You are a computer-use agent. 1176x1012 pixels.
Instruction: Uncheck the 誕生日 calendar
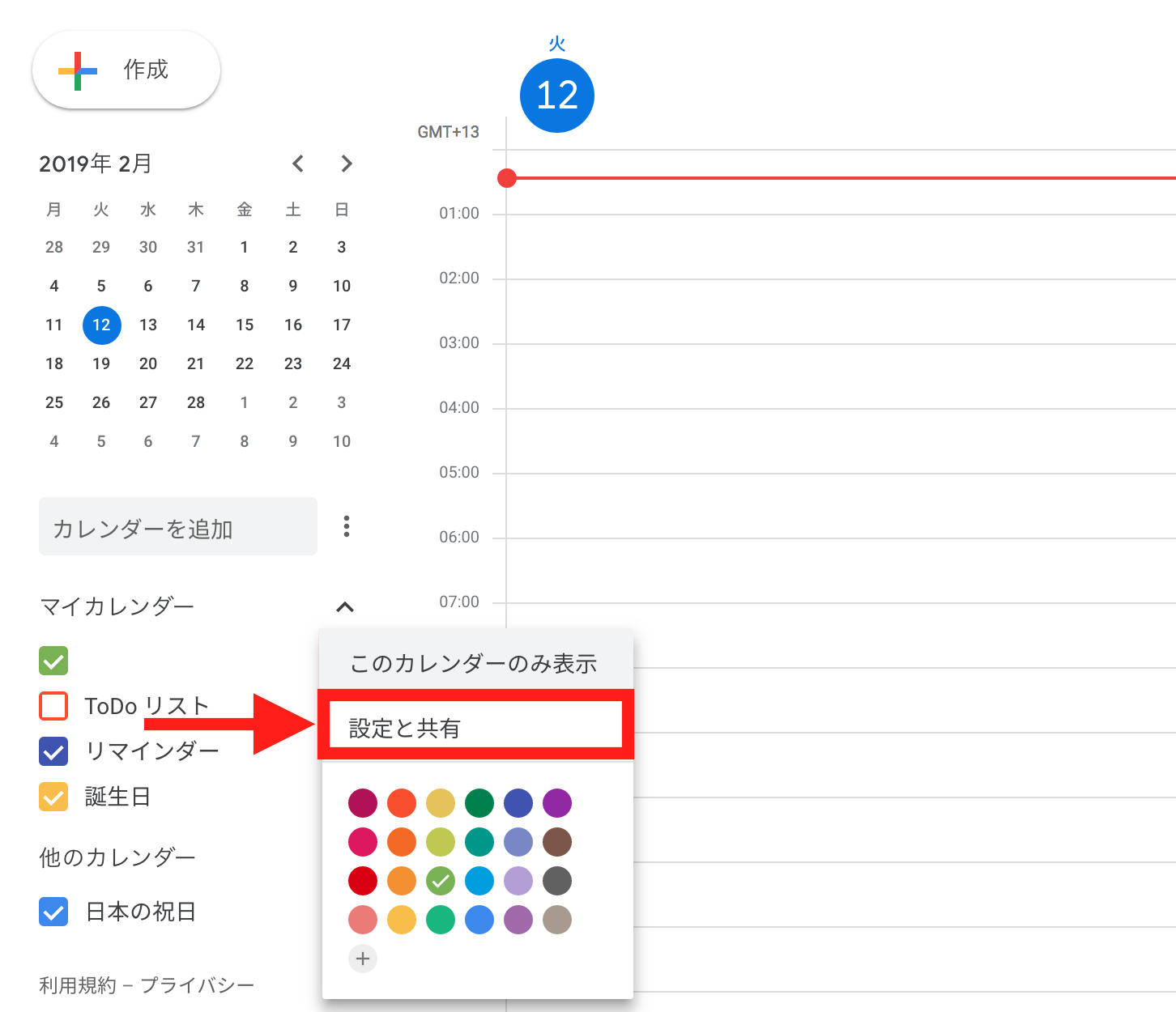click(53, 797)
